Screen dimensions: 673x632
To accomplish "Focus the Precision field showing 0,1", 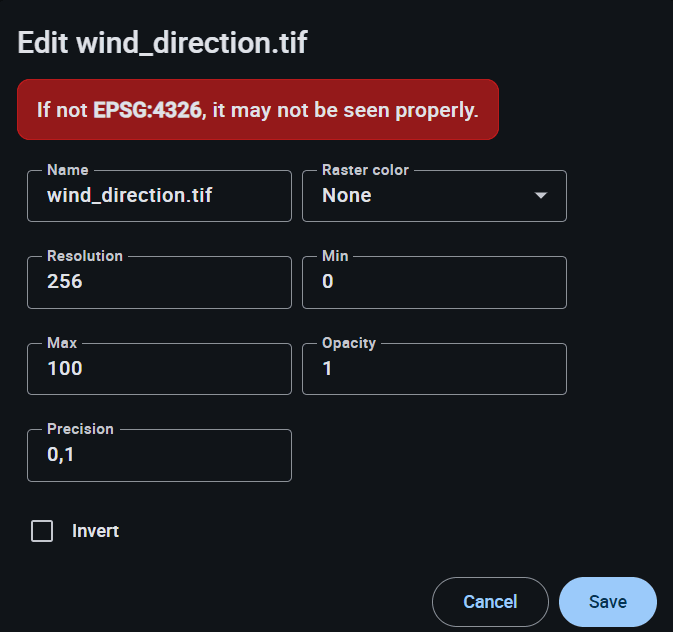I will click(x=159, y=456).
